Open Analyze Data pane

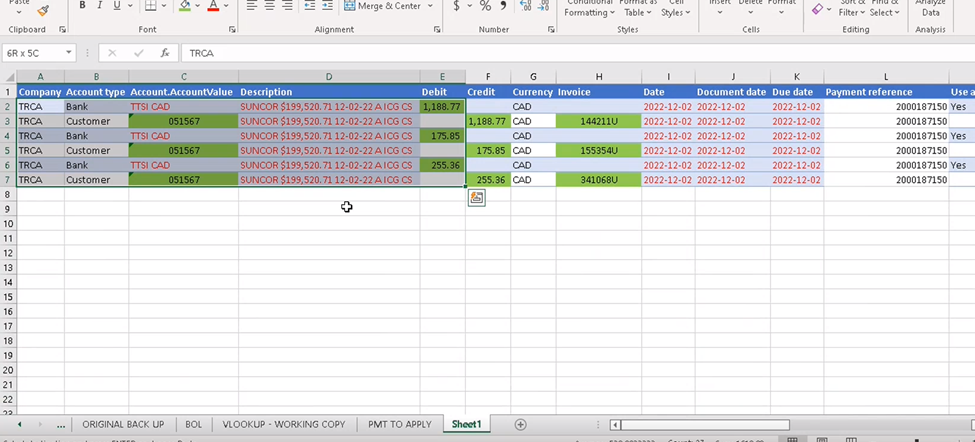[931, 7]
